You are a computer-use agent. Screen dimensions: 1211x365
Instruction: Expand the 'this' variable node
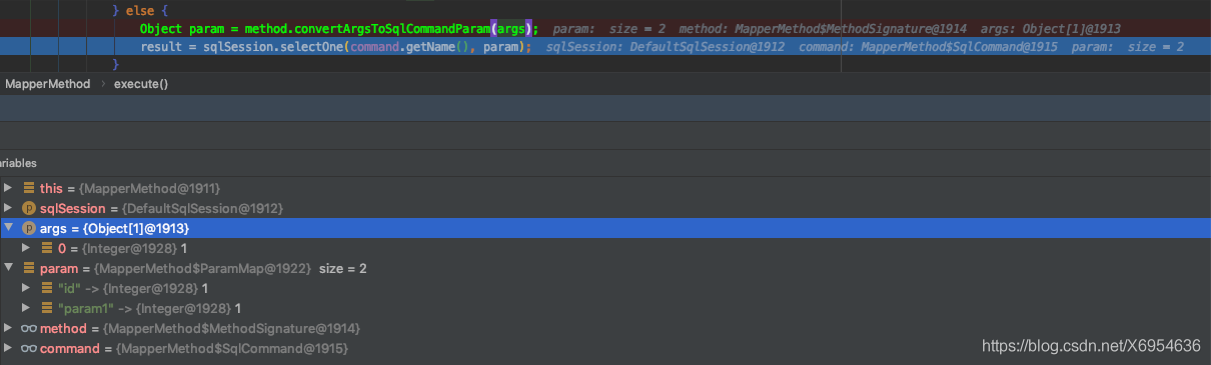(x=9, y=188)
